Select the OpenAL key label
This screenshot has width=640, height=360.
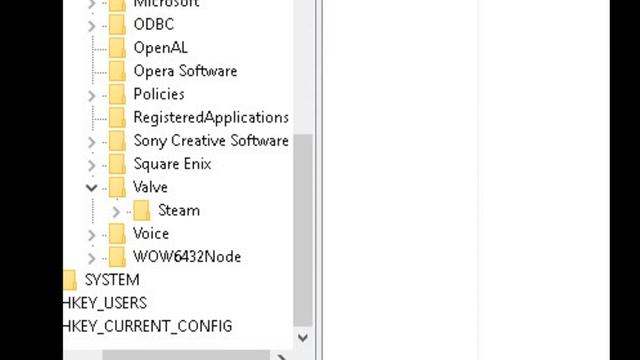click(160, 48)
